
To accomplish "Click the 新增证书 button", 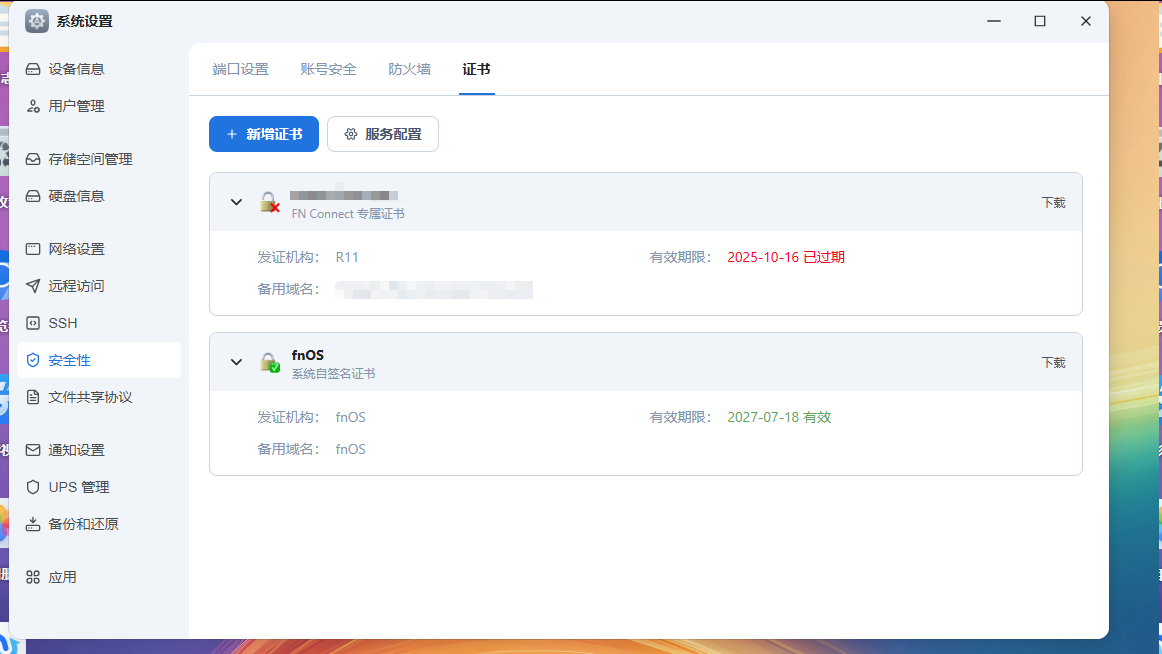I will 263,133.
